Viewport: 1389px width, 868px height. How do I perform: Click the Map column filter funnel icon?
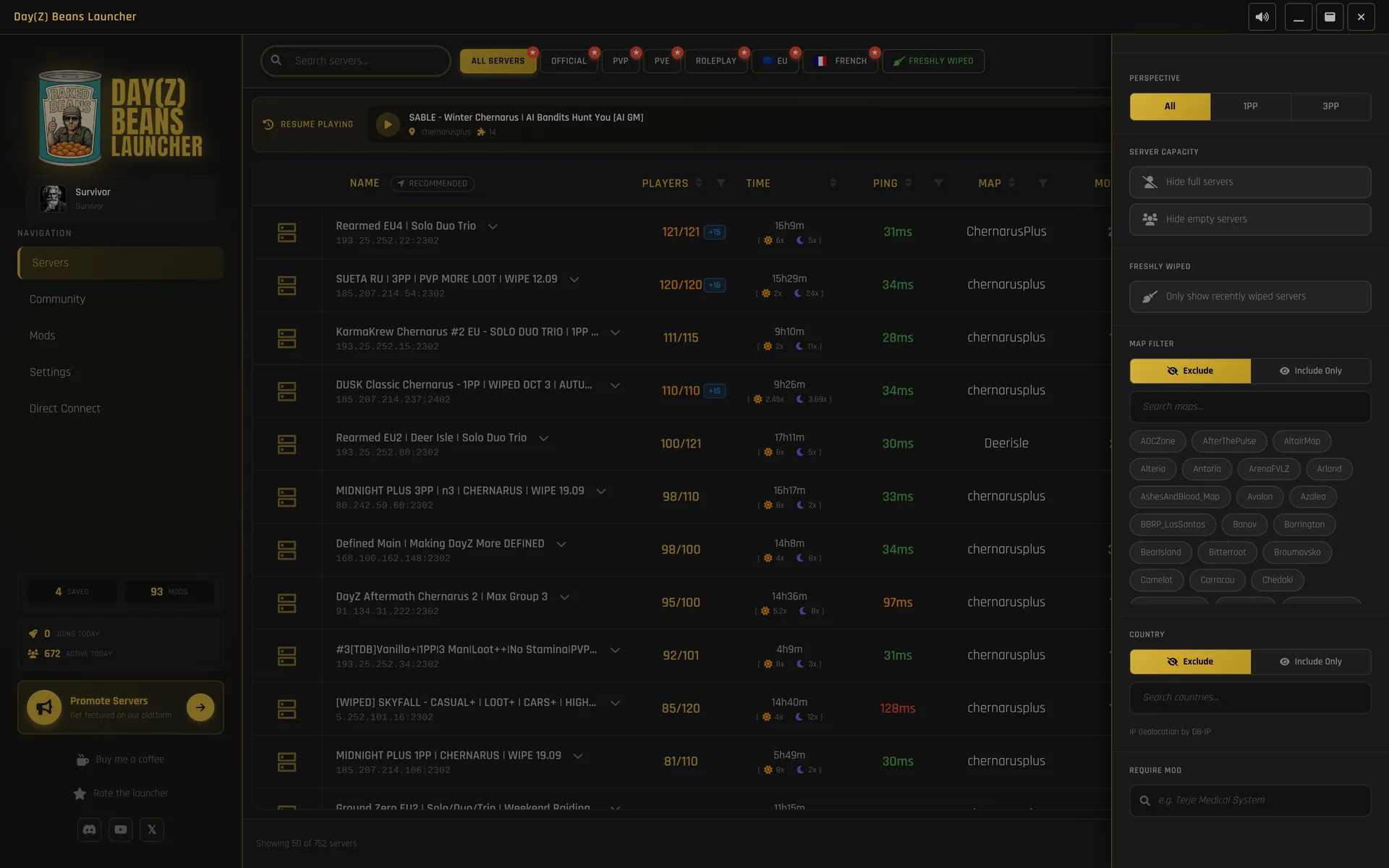1042,183
